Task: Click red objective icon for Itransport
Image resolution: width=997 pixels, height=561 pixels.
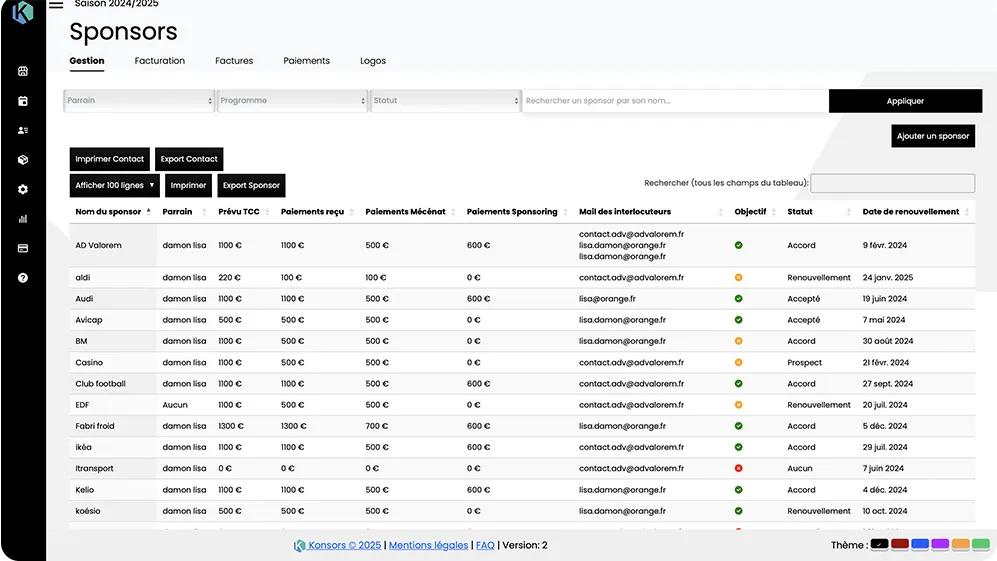Action: pos(738,468)
